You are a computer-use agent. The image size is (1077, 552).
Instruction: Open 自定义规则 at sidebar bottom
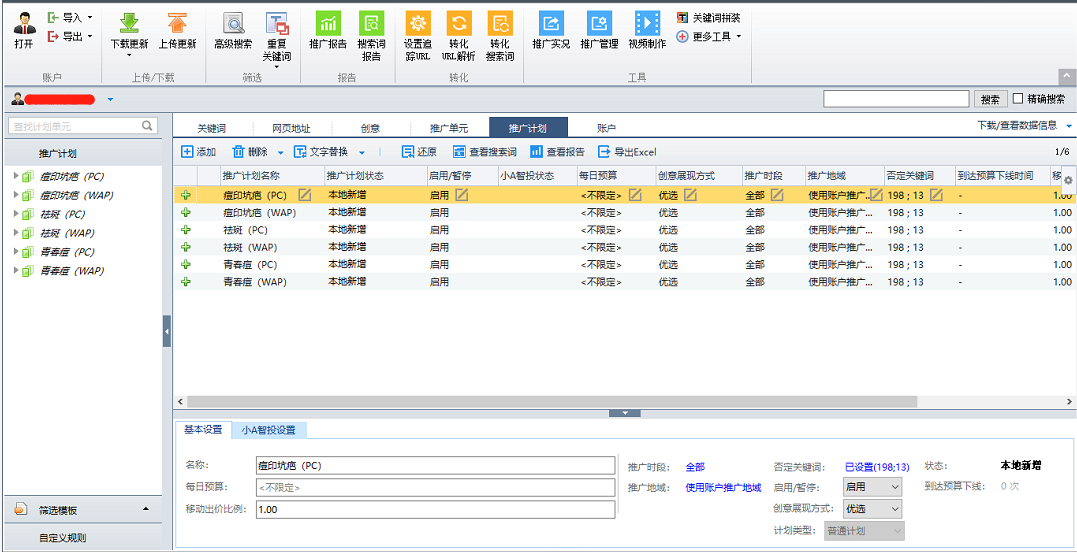pyautogui.click(x=63, y=538)
